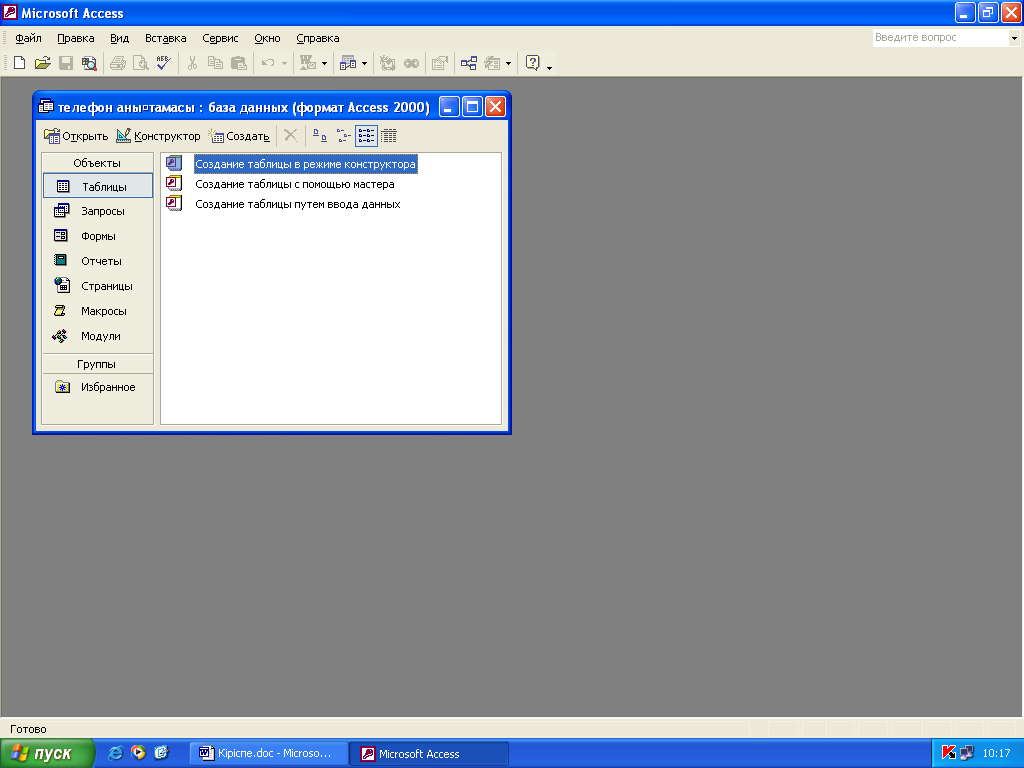Image resolution: width=1024 pixels, height=768 pixels.
Task: Expand the Analyze dropdown arrow
Action: 364,63
